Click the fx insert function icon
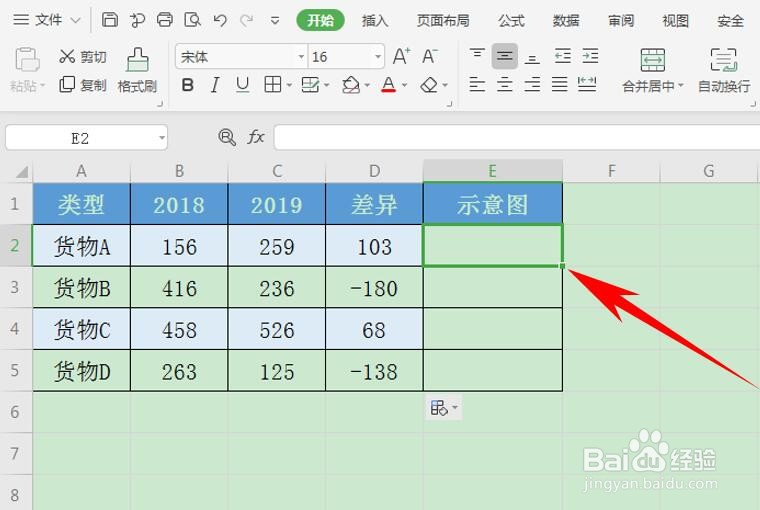The height and width of the screenshot is (510, 760). (x=256, y=137)
